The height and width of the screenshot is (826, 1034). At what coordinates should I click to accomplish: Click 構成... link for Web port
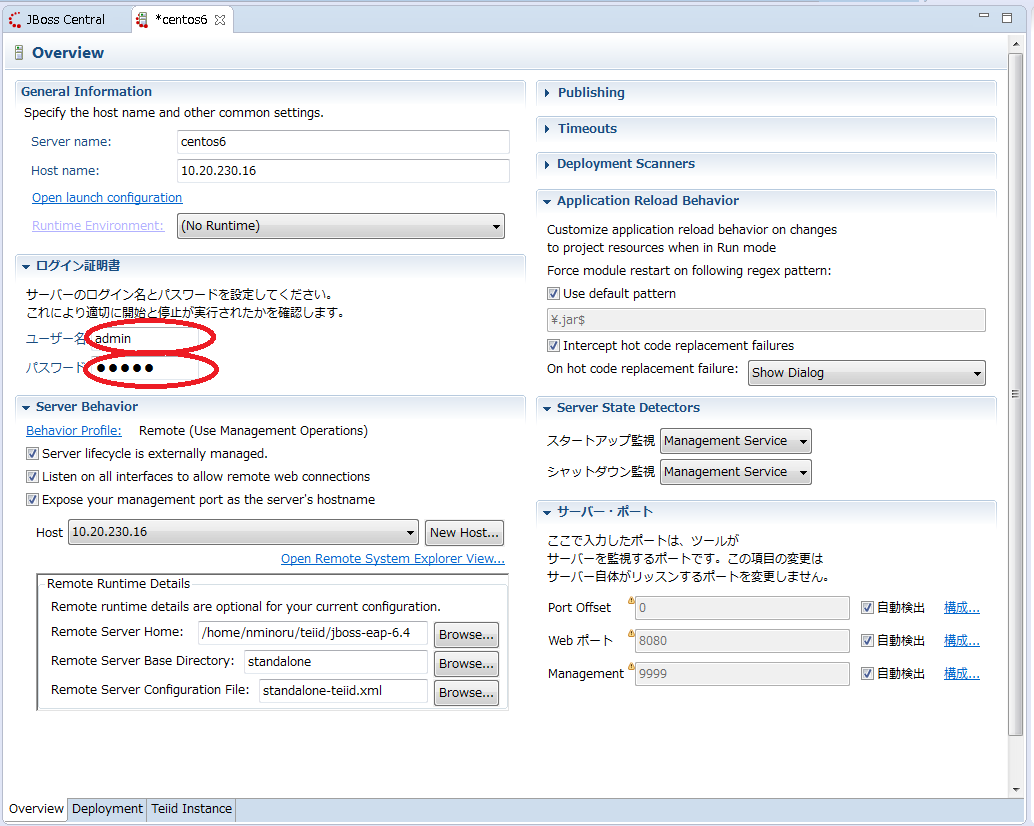click(x=961, y=641)
